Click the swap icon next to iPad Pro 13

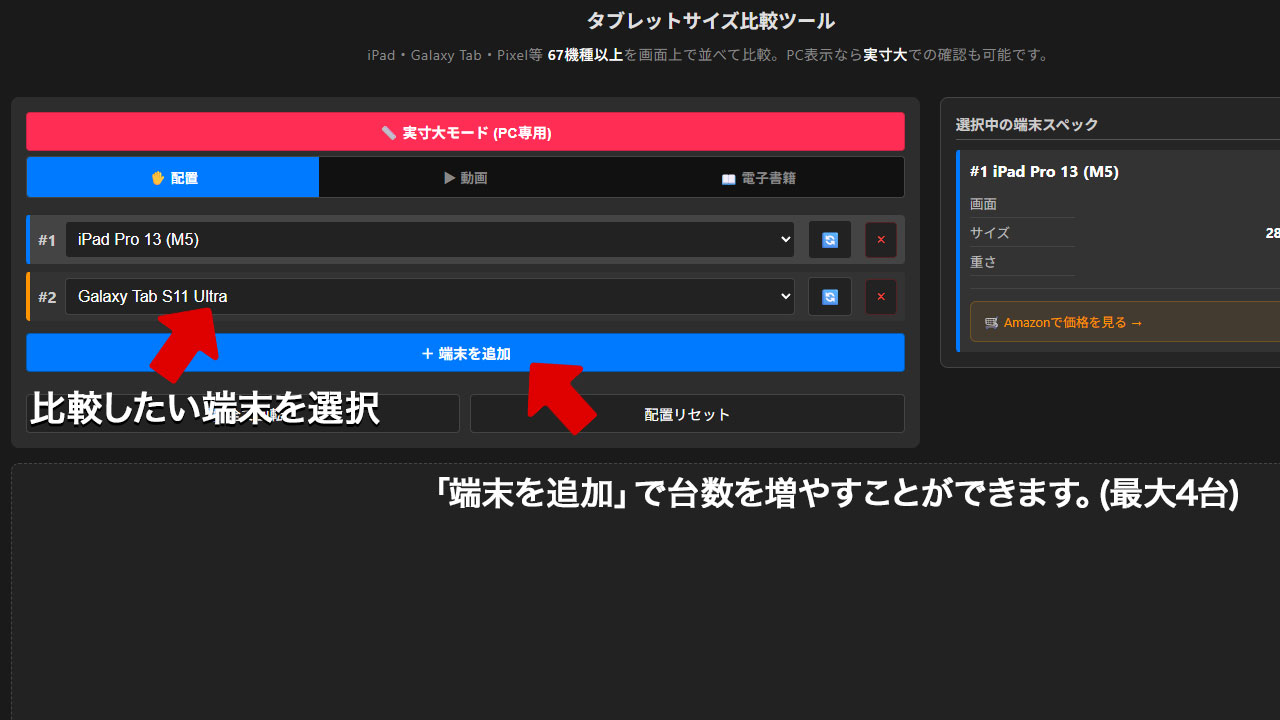pyautogui.click(x=829, y=239)
